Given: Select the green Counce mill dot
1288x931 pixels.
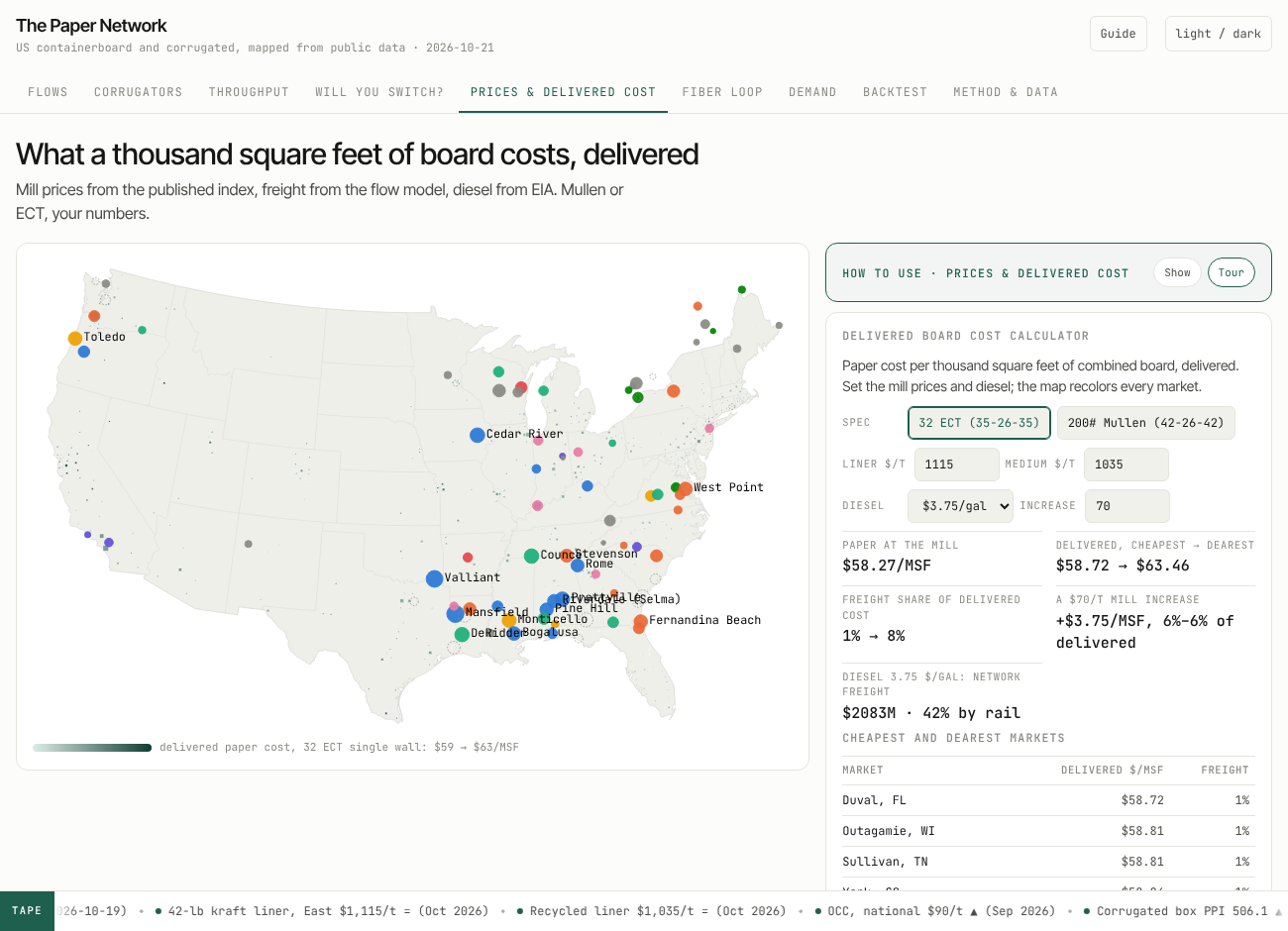Looking at the screenshot, I should pyautogui.click(x=531, y=557).
